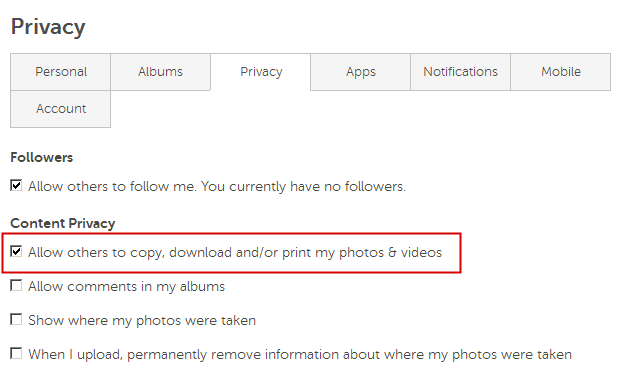Screen dimensions: 625x374
Task: Uncheck the Allow others to follow me checkbox
Action: pyautogui.click(x=16, y=185)
